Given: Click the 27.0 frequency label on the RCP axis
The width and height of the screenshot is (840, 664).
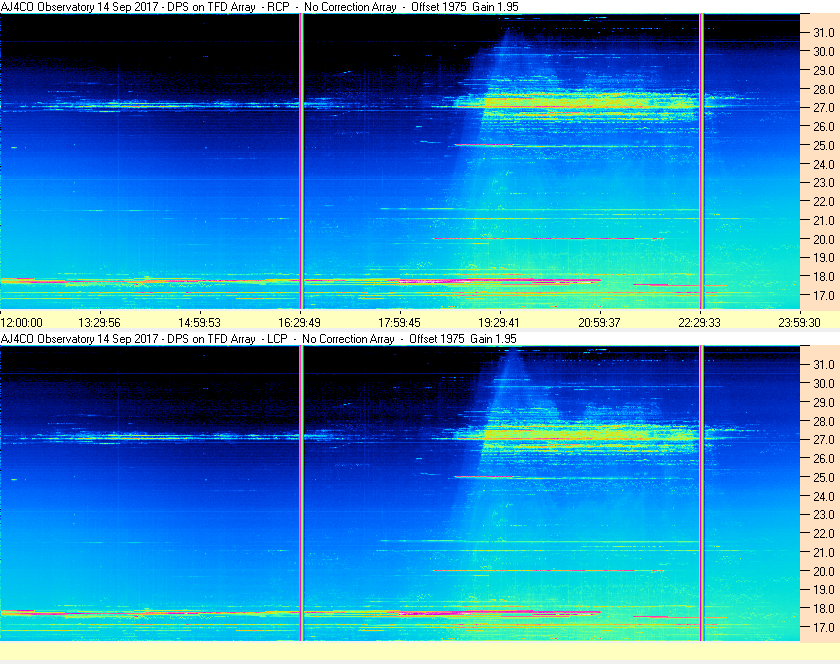Looking at the screenshot, I should [x=824, y=108].
